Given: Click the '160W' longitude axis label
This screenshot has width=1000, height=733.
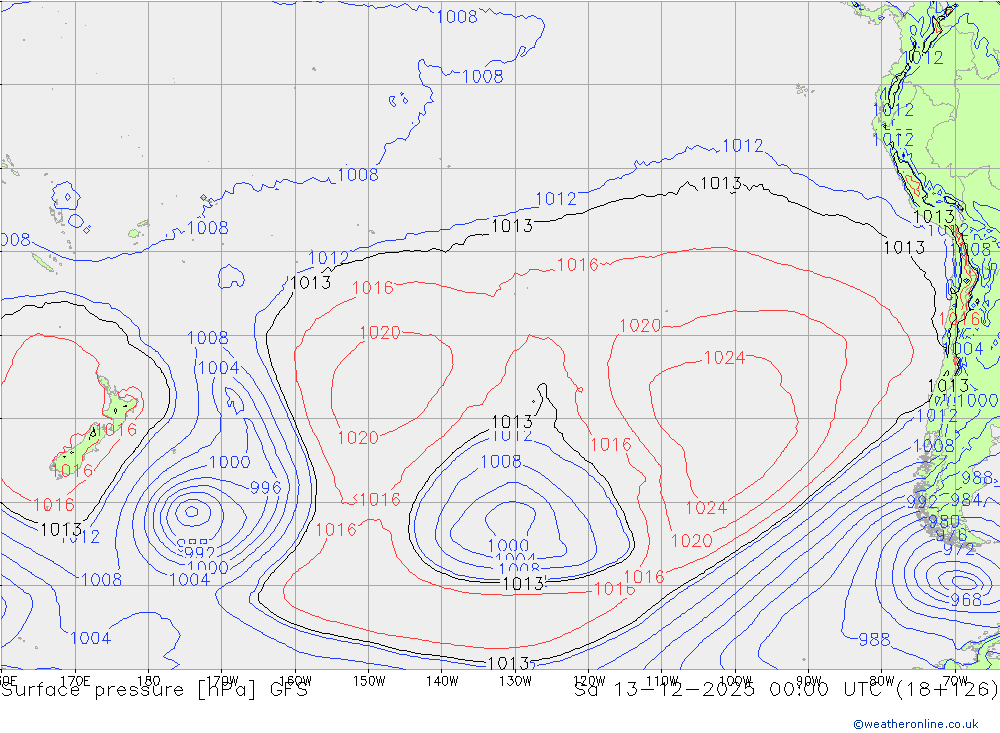Looking at the screenshot, I should (295, 681).
